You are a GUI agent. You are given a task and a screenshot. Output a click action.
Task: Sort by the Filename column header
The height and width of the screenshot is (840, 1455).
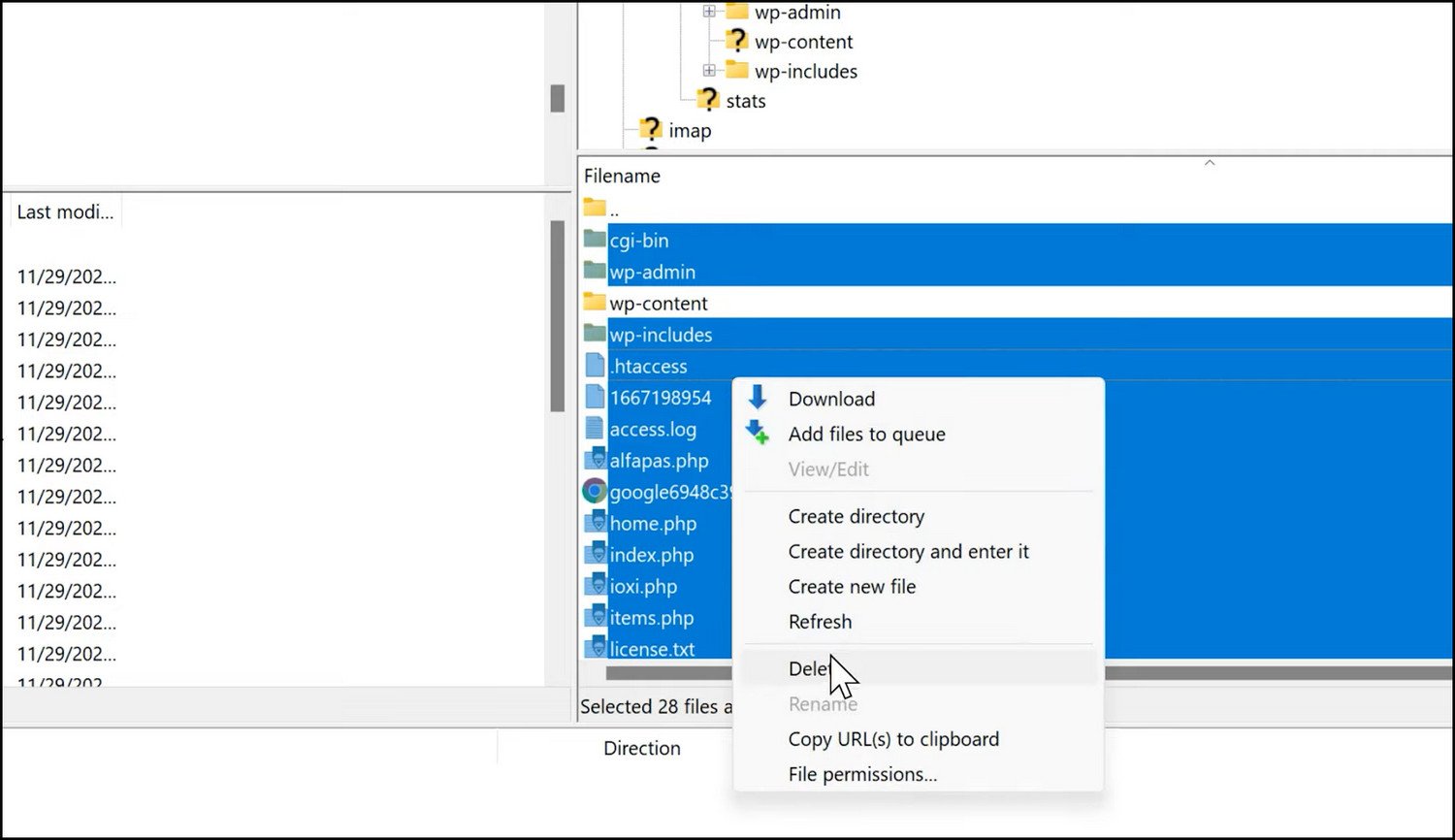point(622,176)
